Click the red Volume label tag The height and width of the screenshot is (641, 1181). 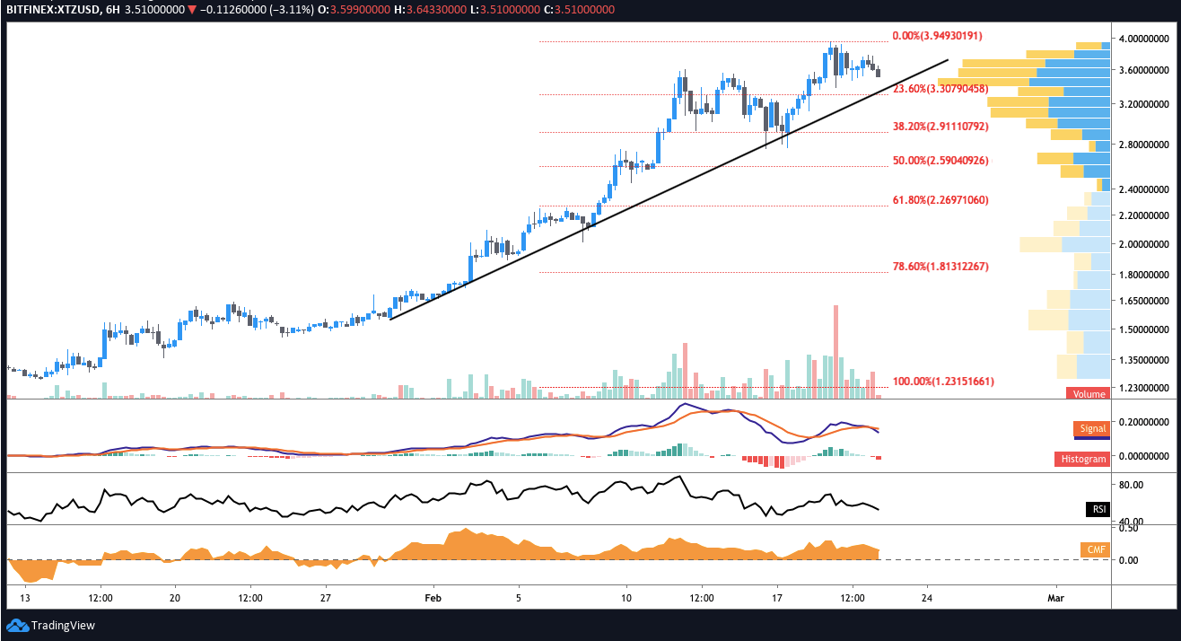(1088, 393)
